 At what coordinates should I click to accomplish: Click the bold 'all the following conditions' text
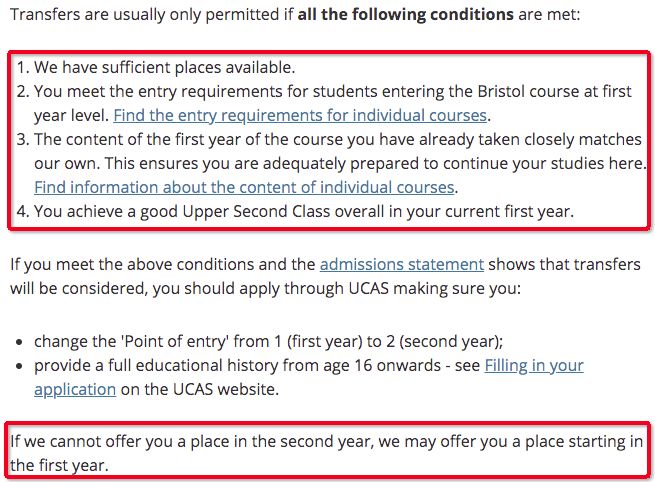(x=412, y=19)
